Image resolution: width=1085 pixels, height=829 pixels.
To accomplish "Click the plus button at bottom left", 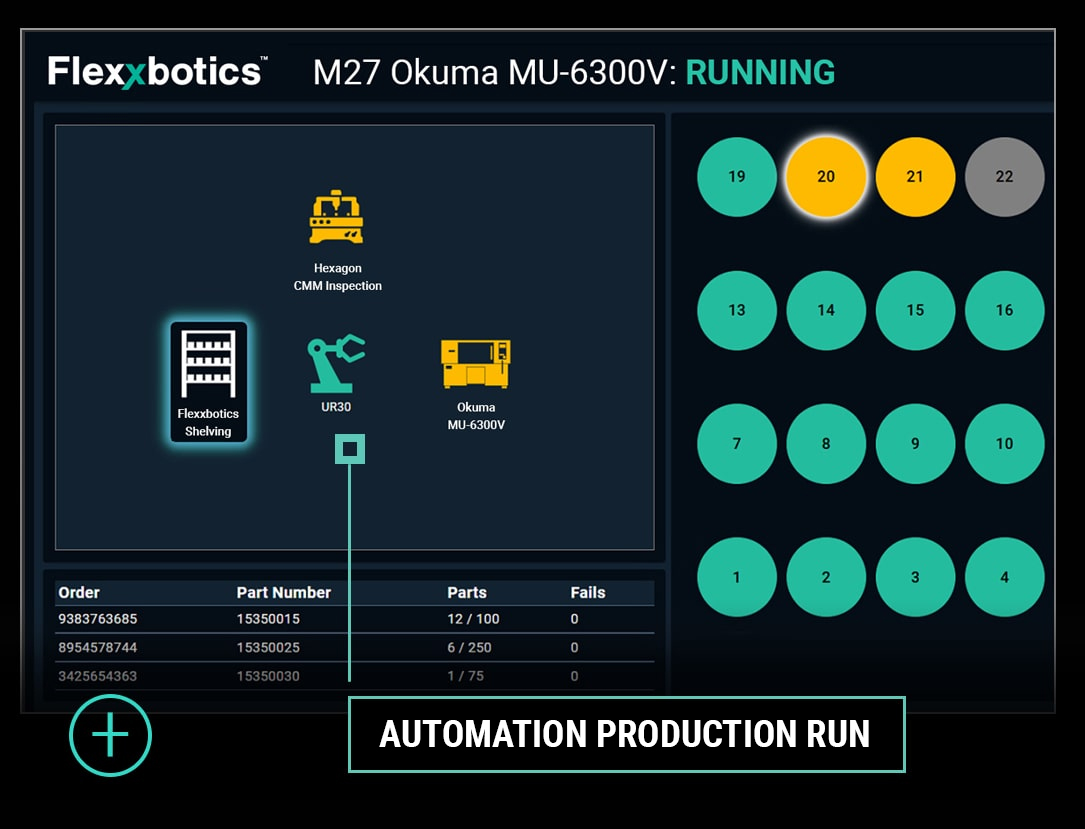I will [x=110, y=734].
